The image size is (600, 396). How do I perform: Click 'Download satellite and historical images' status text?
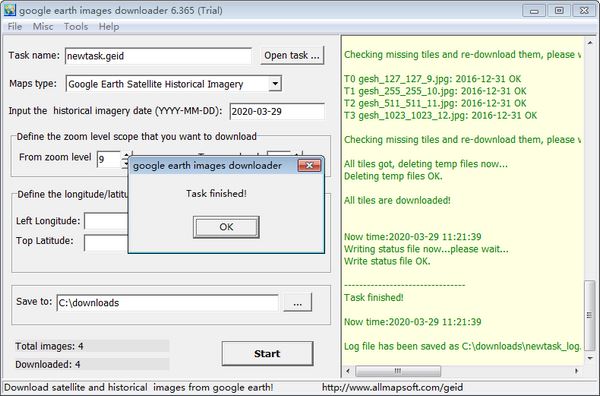click(139, 388)
